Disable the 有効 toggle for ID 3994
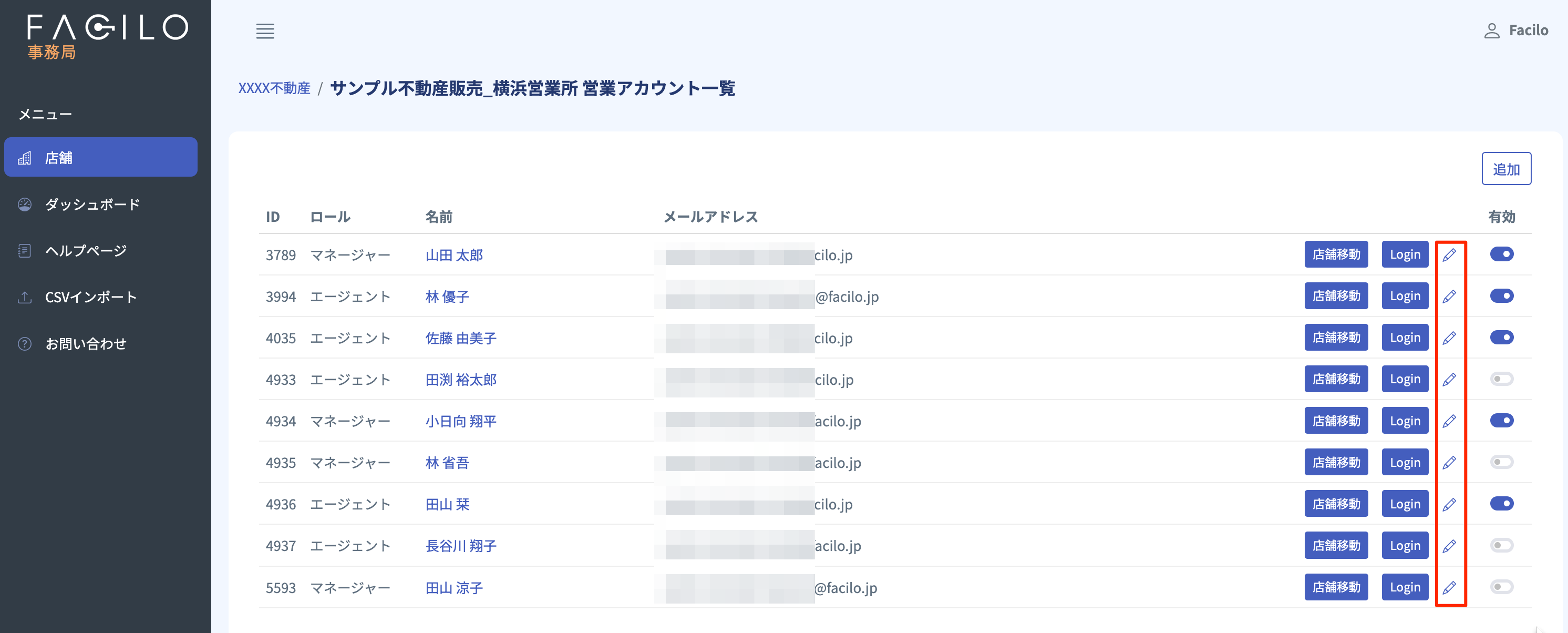Screen dimensions: 1568x633 click(1502, 296)
